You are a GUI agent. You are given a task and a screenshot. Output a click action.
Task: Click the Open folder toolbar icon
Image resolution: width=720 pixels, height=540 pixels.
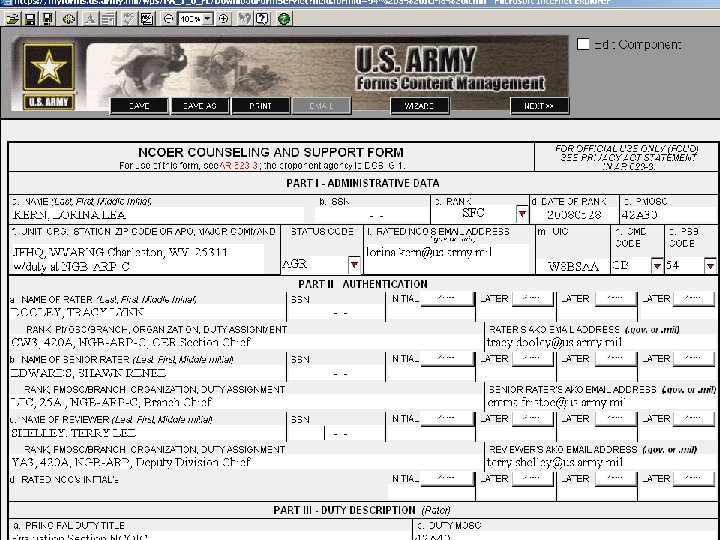pyautogui.click(x=13, y=19)
